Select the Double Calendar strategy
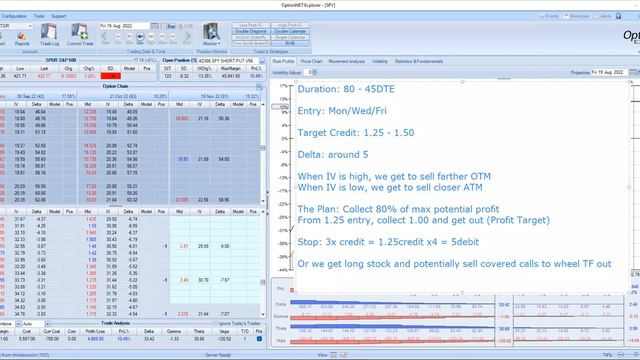This screenshot has height=360, width=640. (x=290, y=31)
